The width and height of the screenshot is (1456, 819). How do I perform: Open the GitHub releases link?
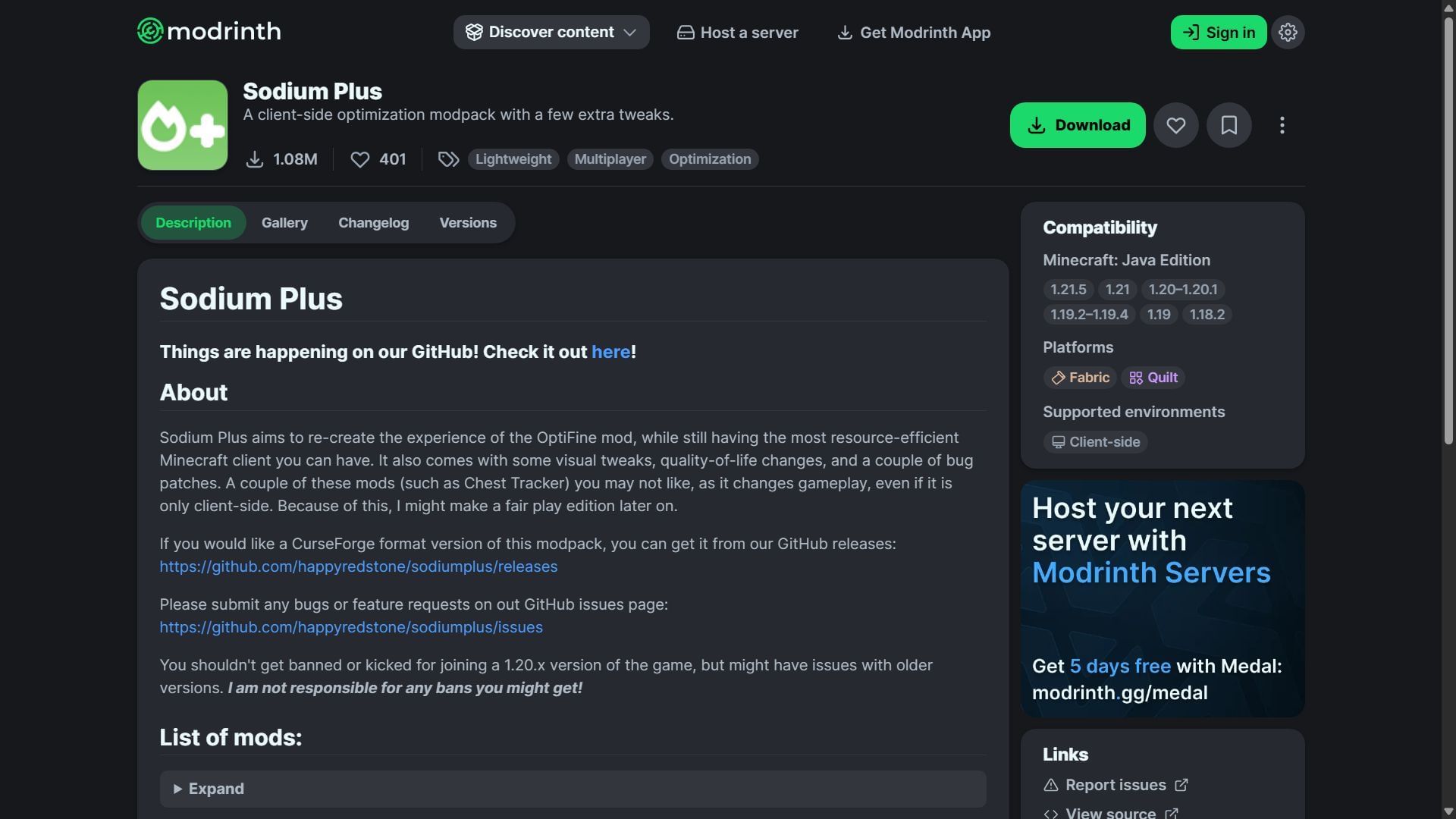click(x=358, y=566)
